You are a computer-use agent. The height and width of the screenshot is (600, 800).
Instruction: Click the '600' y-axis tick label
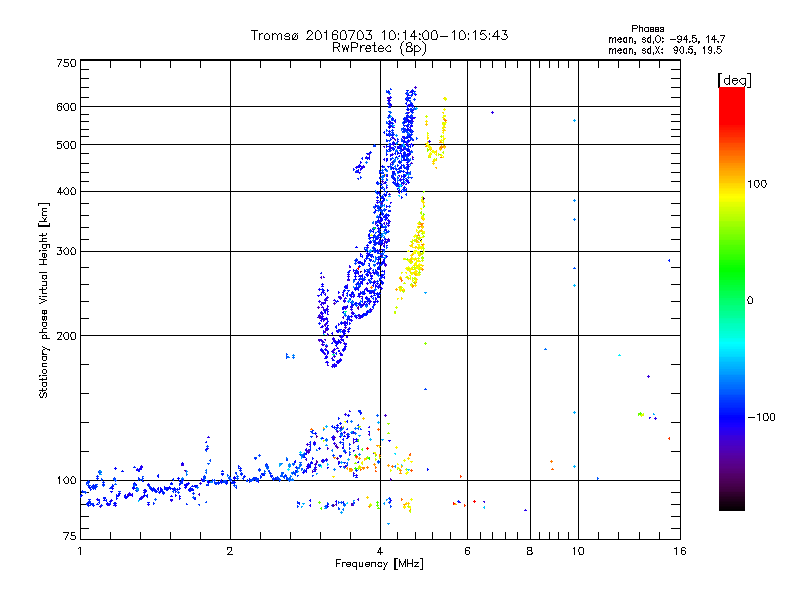[x=66, y=107]
